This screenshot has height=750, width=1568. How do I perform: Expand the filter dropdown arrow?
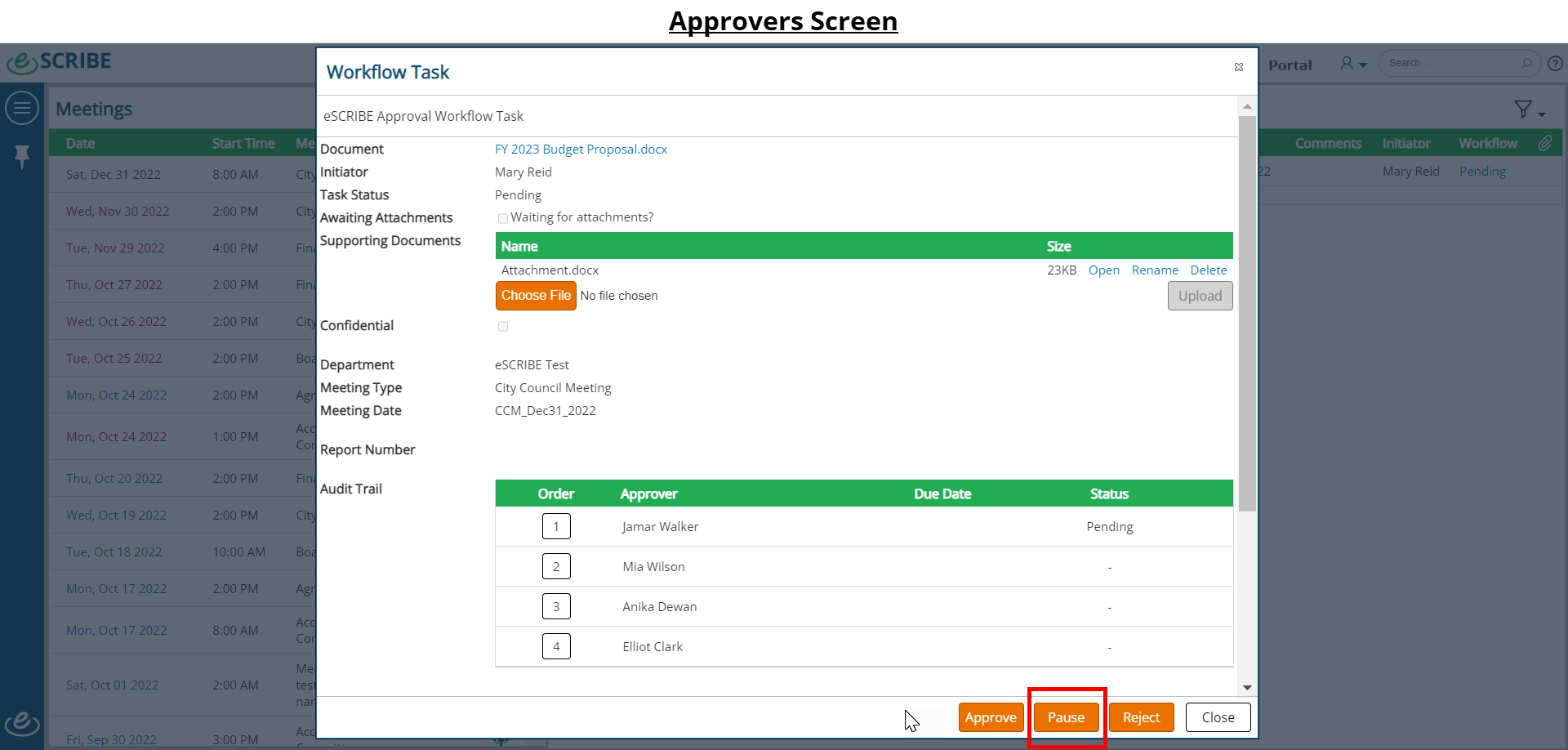click(x=1542, y=114)
